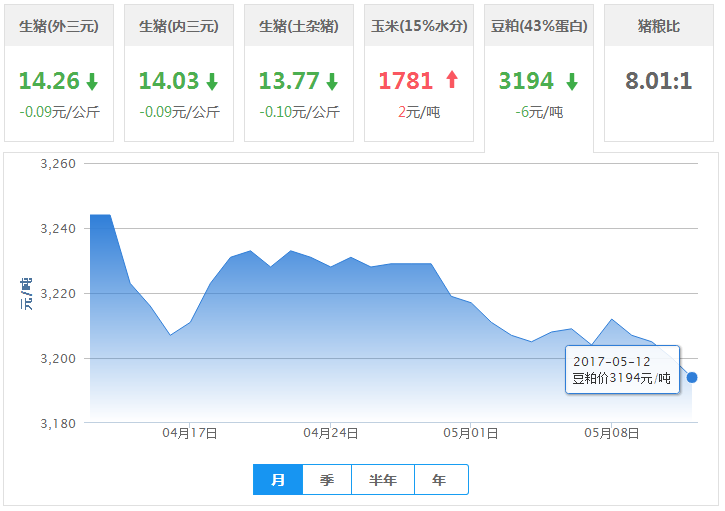Click the 04月24日 x-axis label
The image size is (725, 511).
[331, 433]
